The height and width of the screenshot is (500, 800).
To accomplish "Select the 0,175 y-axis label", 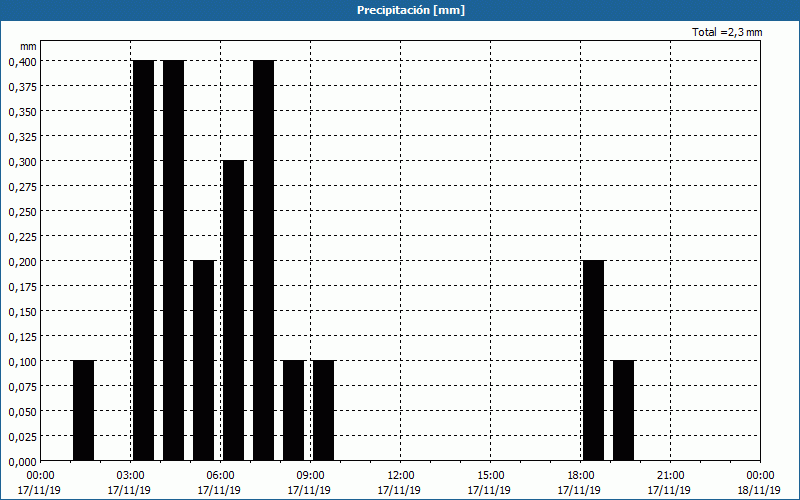I will tap(22, 287).
